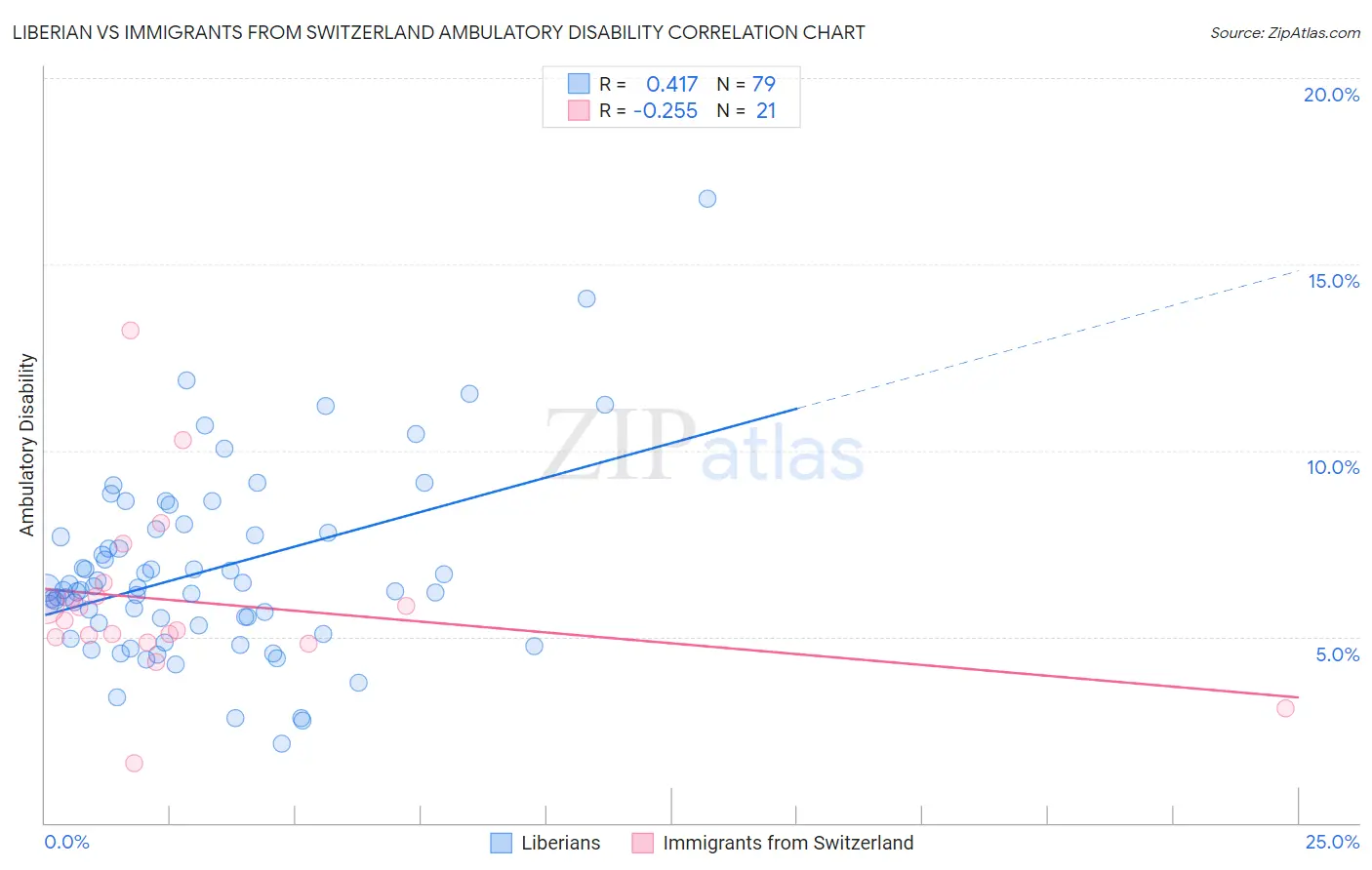Click the far-right pink data point
The image size is (1372, 870).
point(1285,708)
